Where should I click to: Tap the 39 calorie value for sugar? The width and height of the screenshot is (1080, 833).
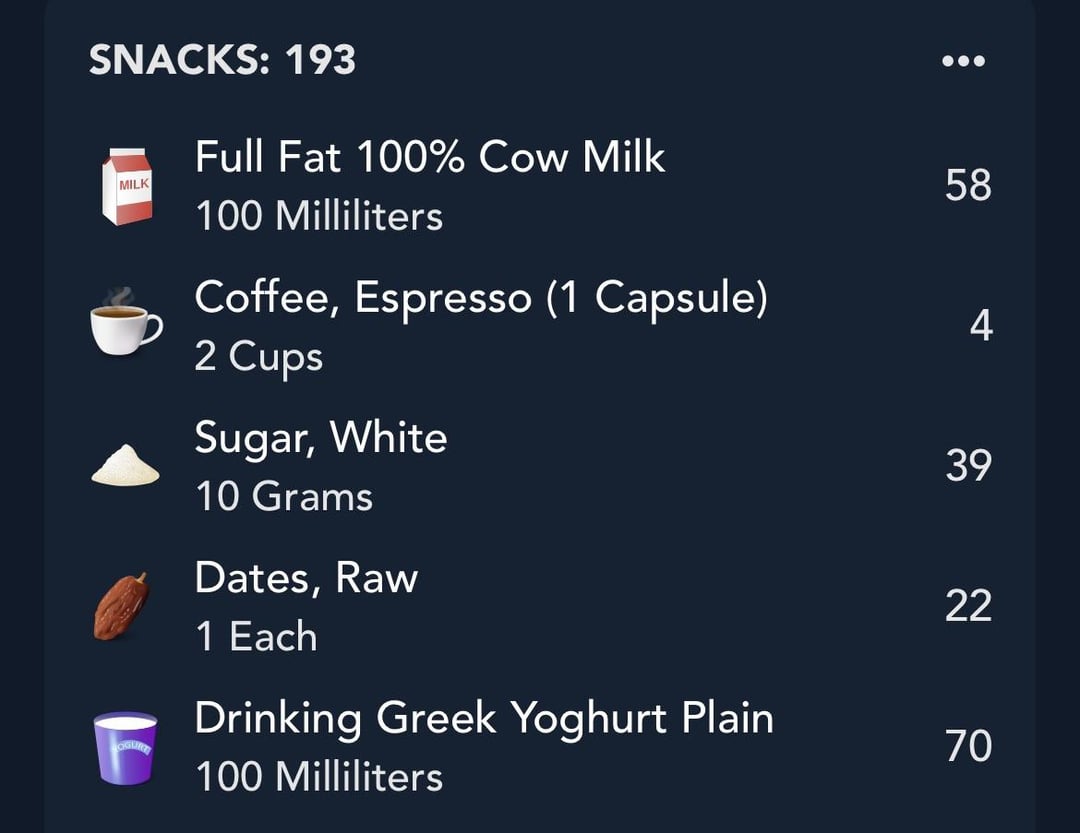(x=968, y=465)
